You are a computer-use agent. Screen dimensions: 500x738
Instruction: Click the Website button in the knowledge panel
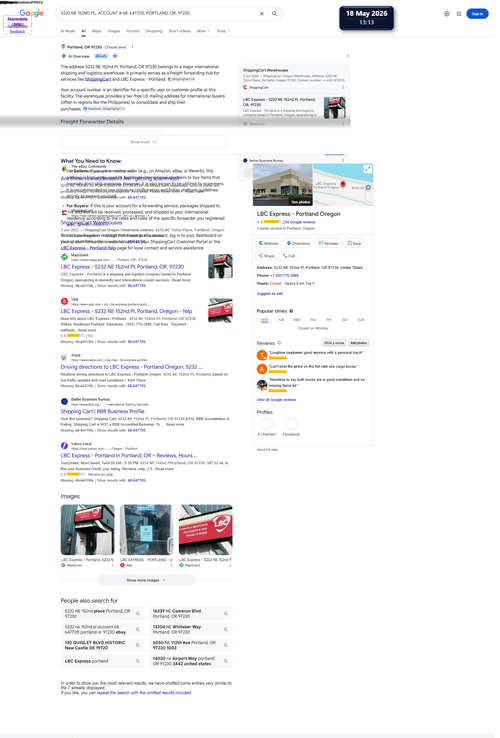click(268, 243)
